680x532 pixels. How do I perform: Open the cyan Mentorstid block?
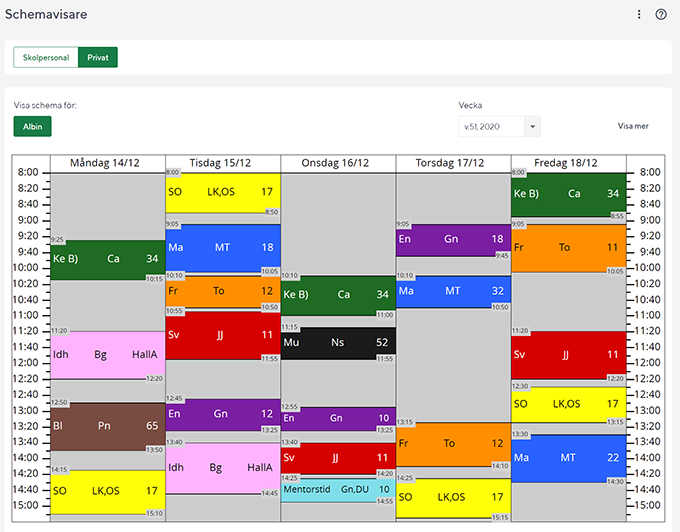(x=338, y=489)
